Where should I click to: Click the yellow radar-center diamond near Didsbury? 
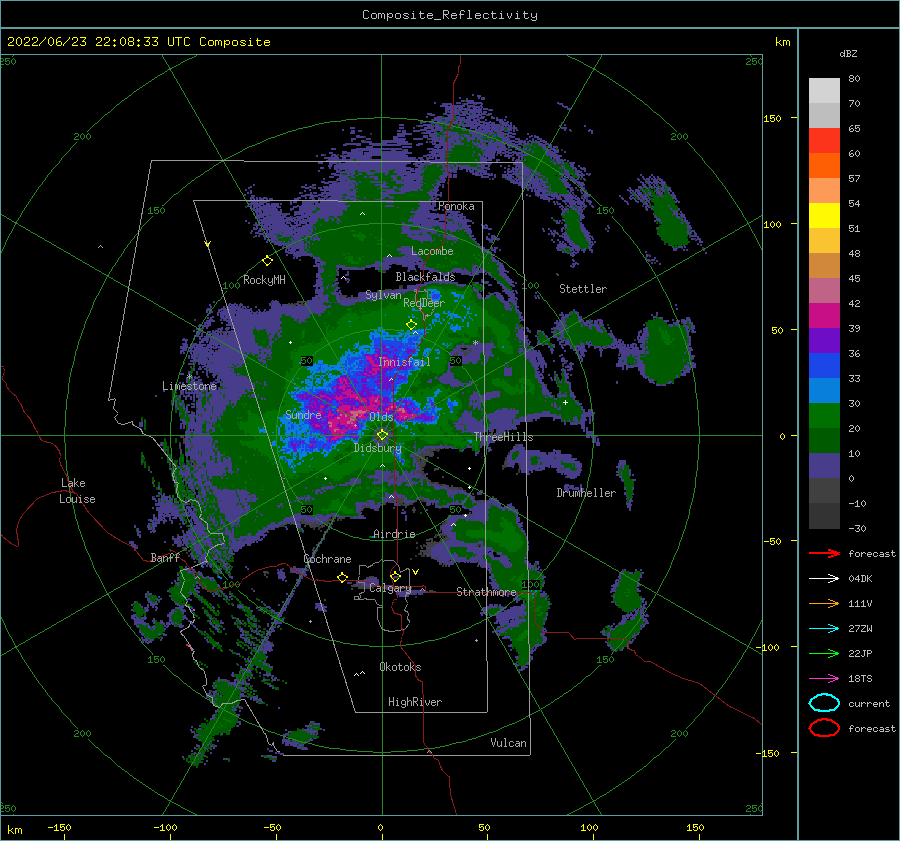[x=382, y=435]
